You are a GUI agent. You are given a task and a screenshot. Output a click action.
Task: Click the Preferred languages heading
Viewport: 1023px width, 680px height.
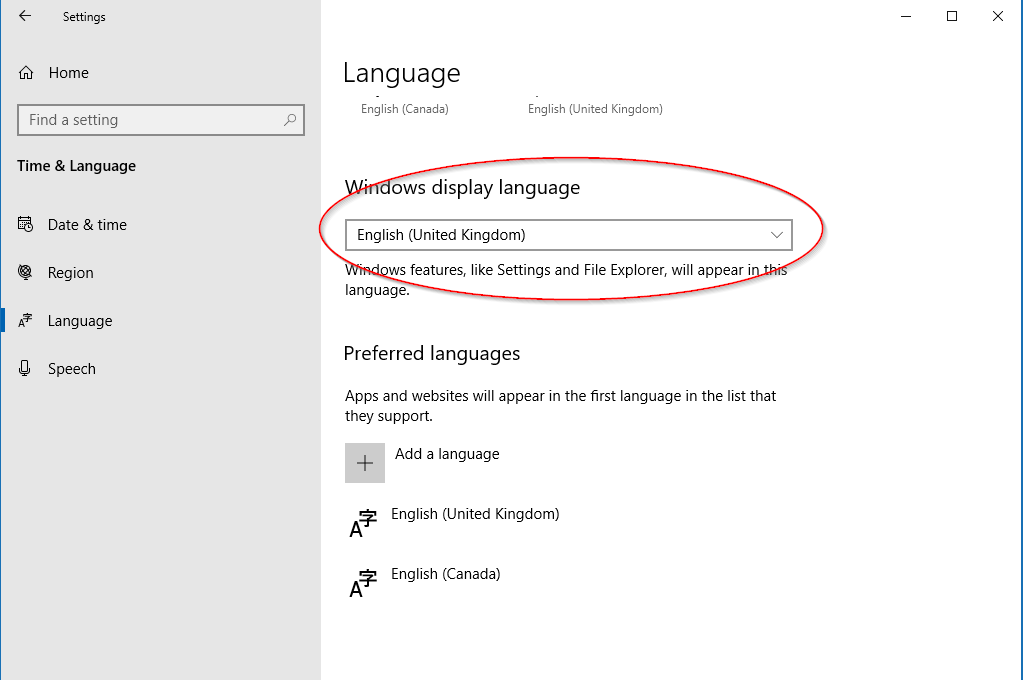(x=432, y=354)
